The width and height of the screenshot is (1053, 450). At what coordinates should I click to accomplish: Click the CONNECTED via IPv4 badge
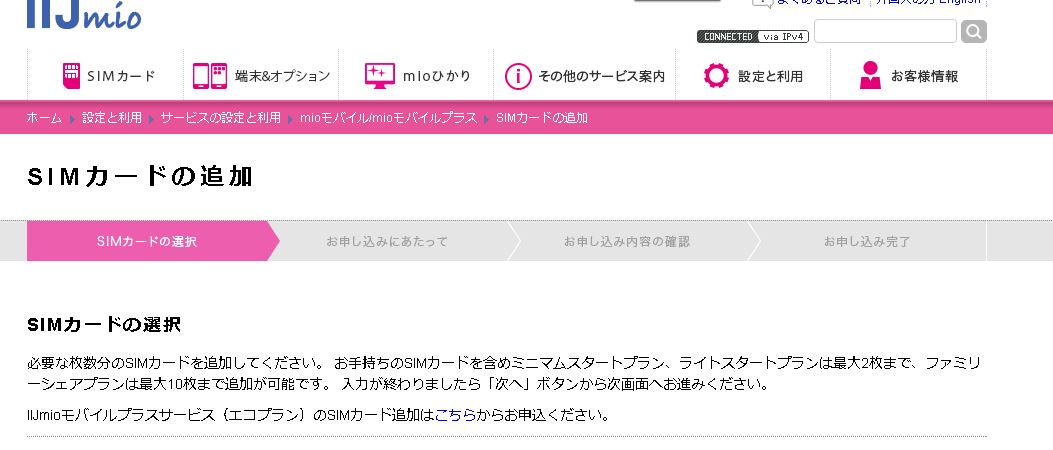[753, 36]
